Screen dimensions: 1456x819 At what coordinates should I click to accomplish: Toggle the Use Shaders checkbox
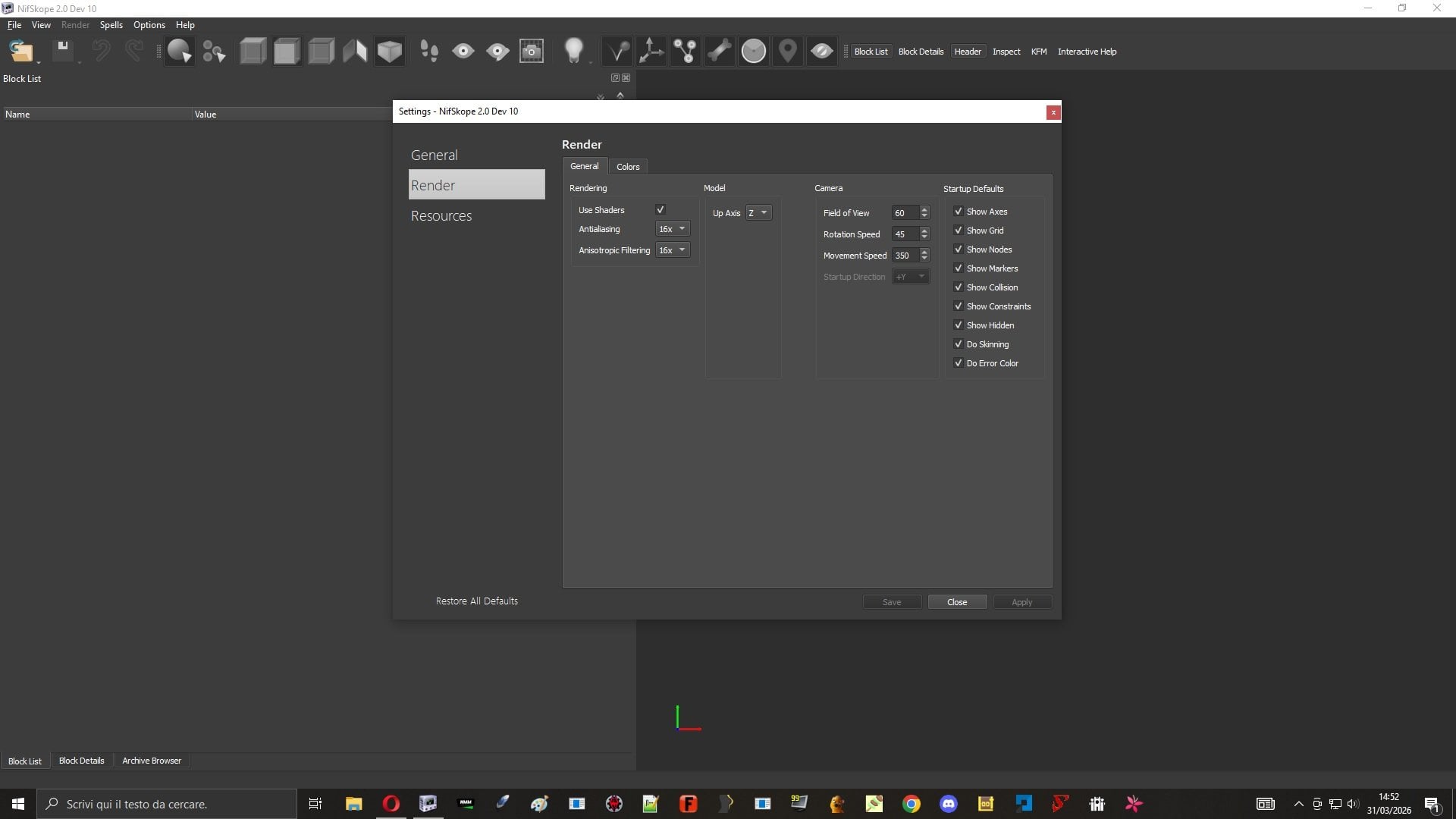(661, 210)
